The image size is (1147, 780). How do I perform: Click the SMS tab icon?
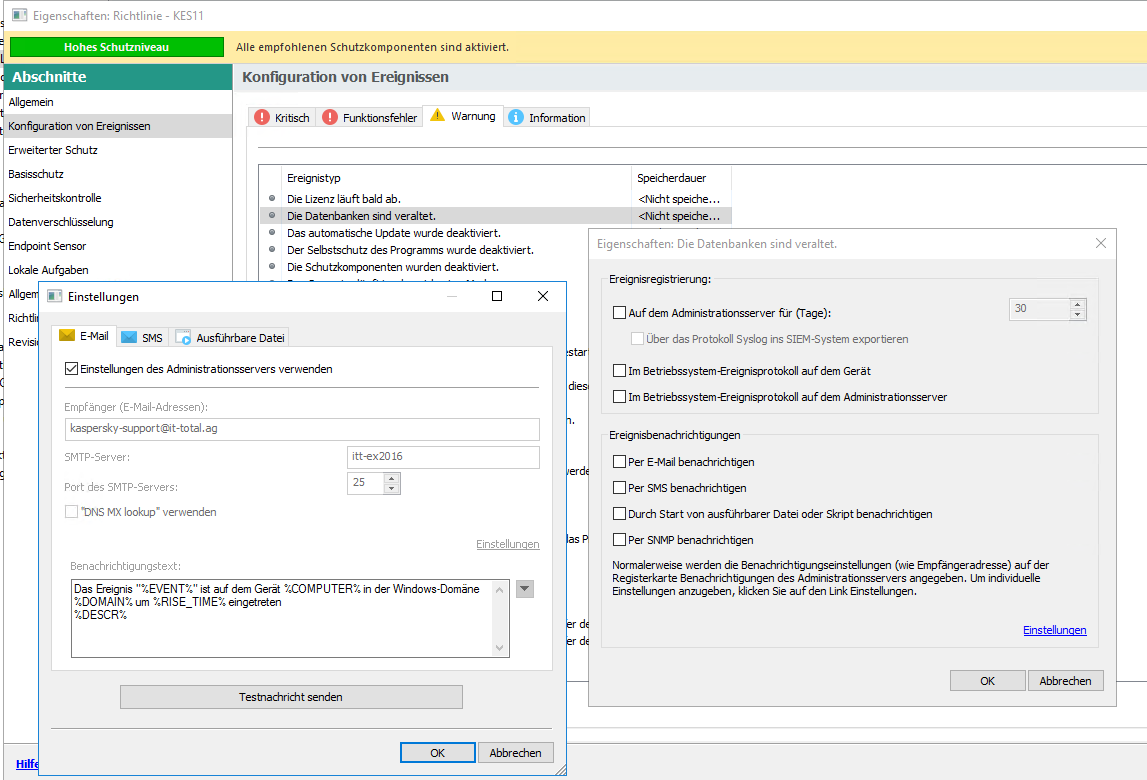click(130, 338)
